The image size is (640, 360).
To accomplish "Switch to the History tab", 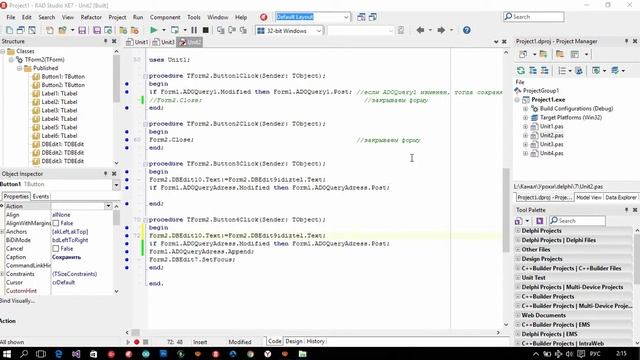I will [x=316, y=341].
